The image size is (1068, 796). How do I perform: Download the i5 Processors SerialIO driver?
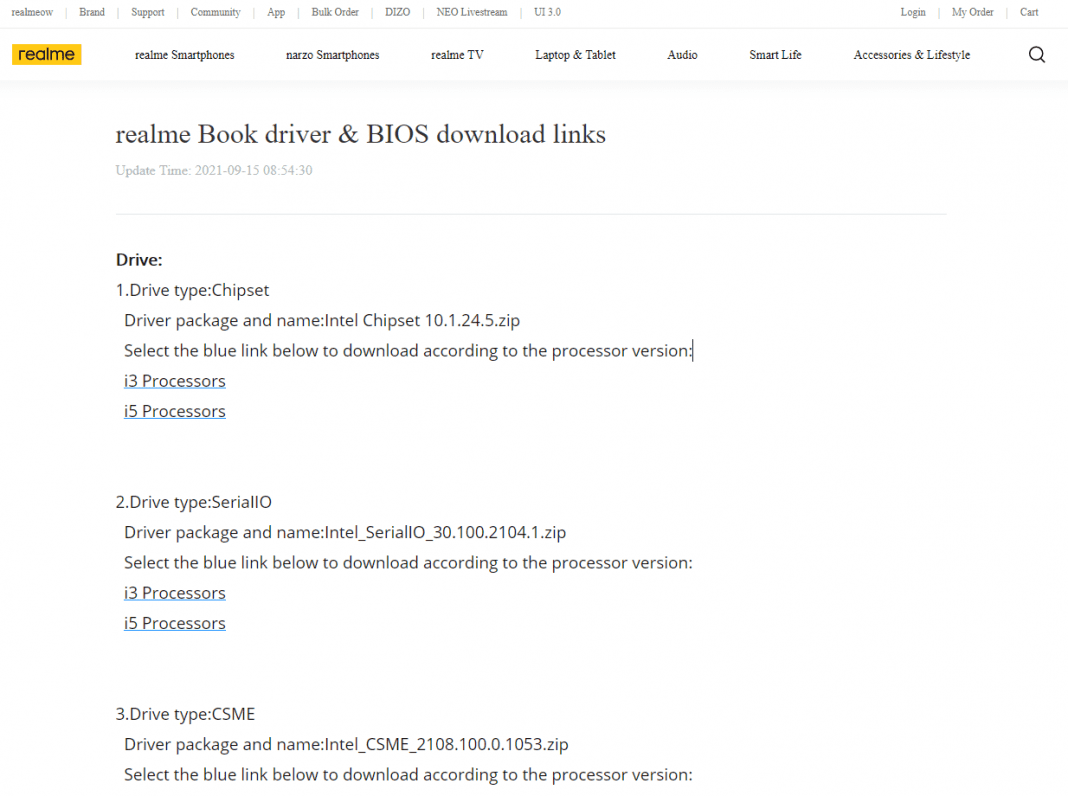pyautogui.click(x=174, y=622)
